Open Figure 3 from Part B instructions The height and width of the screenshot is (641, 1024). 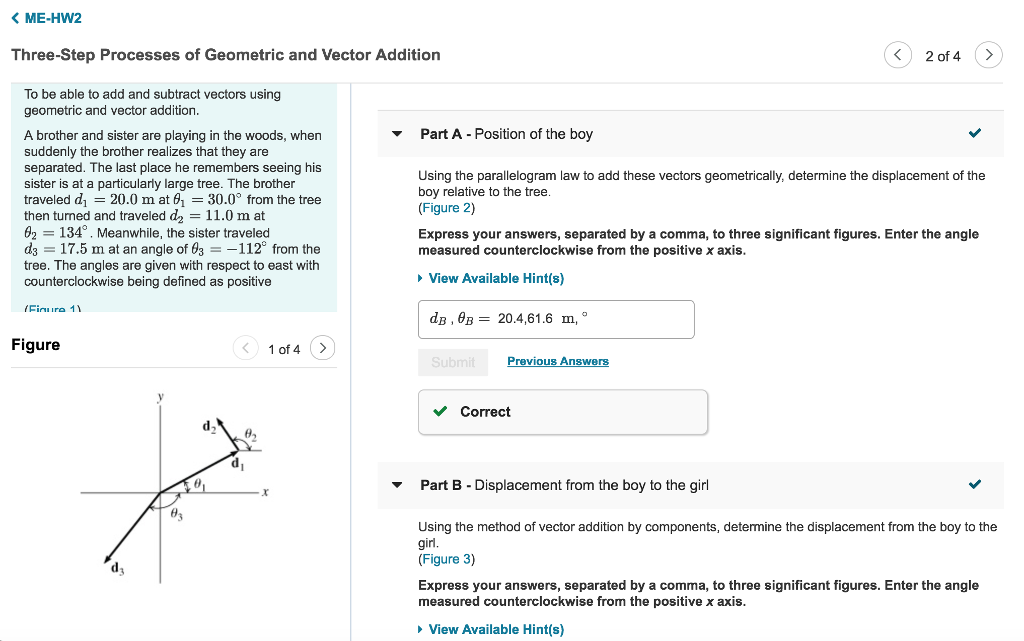pyautogui.click(x=448, y=559)
